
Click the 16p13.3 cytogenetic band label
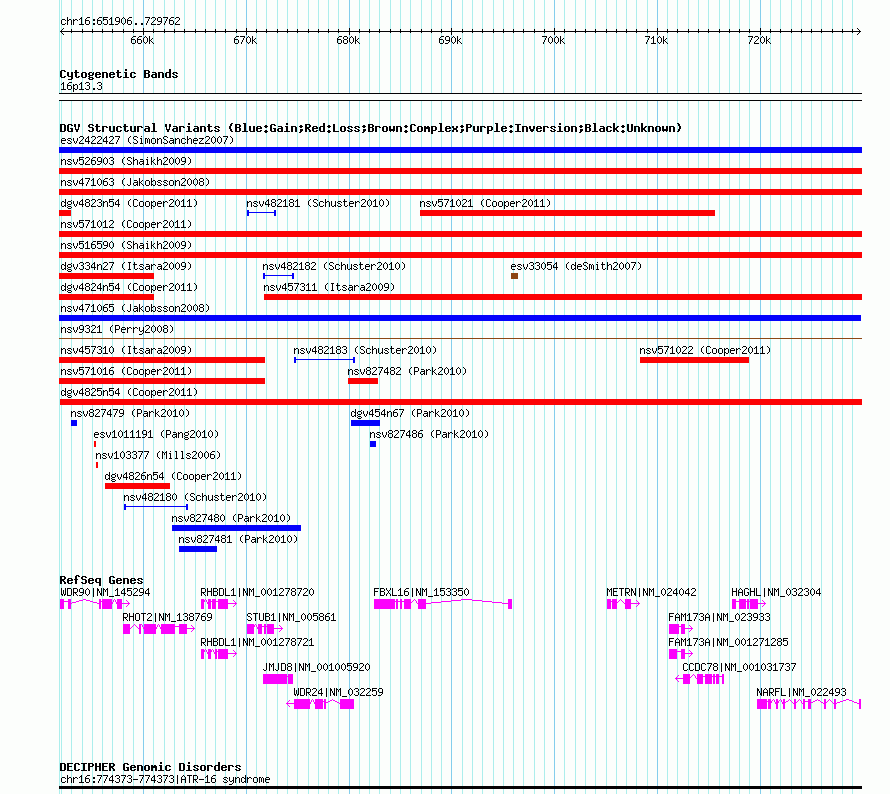point(81,86)
